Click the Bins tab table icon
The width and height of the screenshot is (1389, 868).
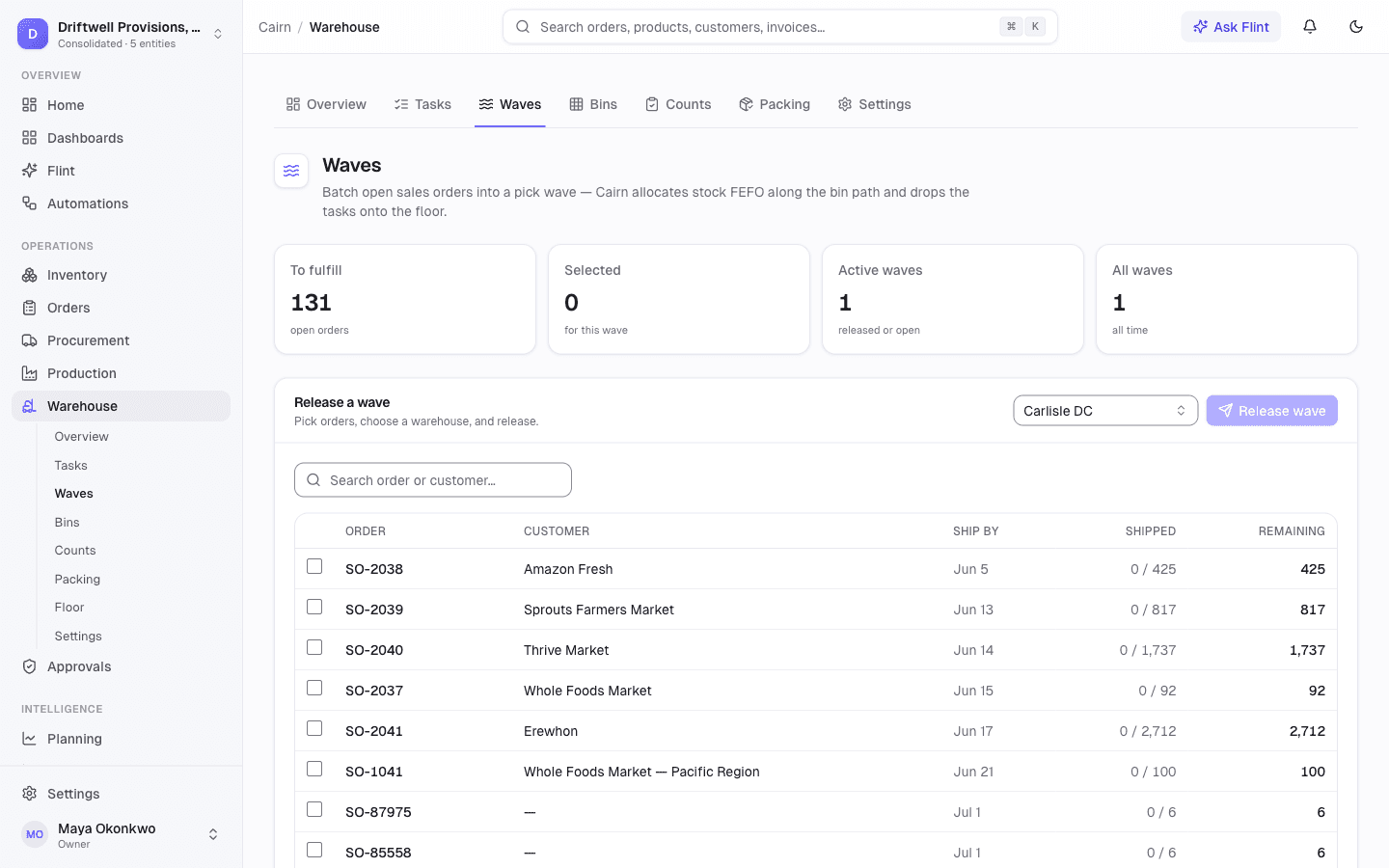tap(576, 104)
